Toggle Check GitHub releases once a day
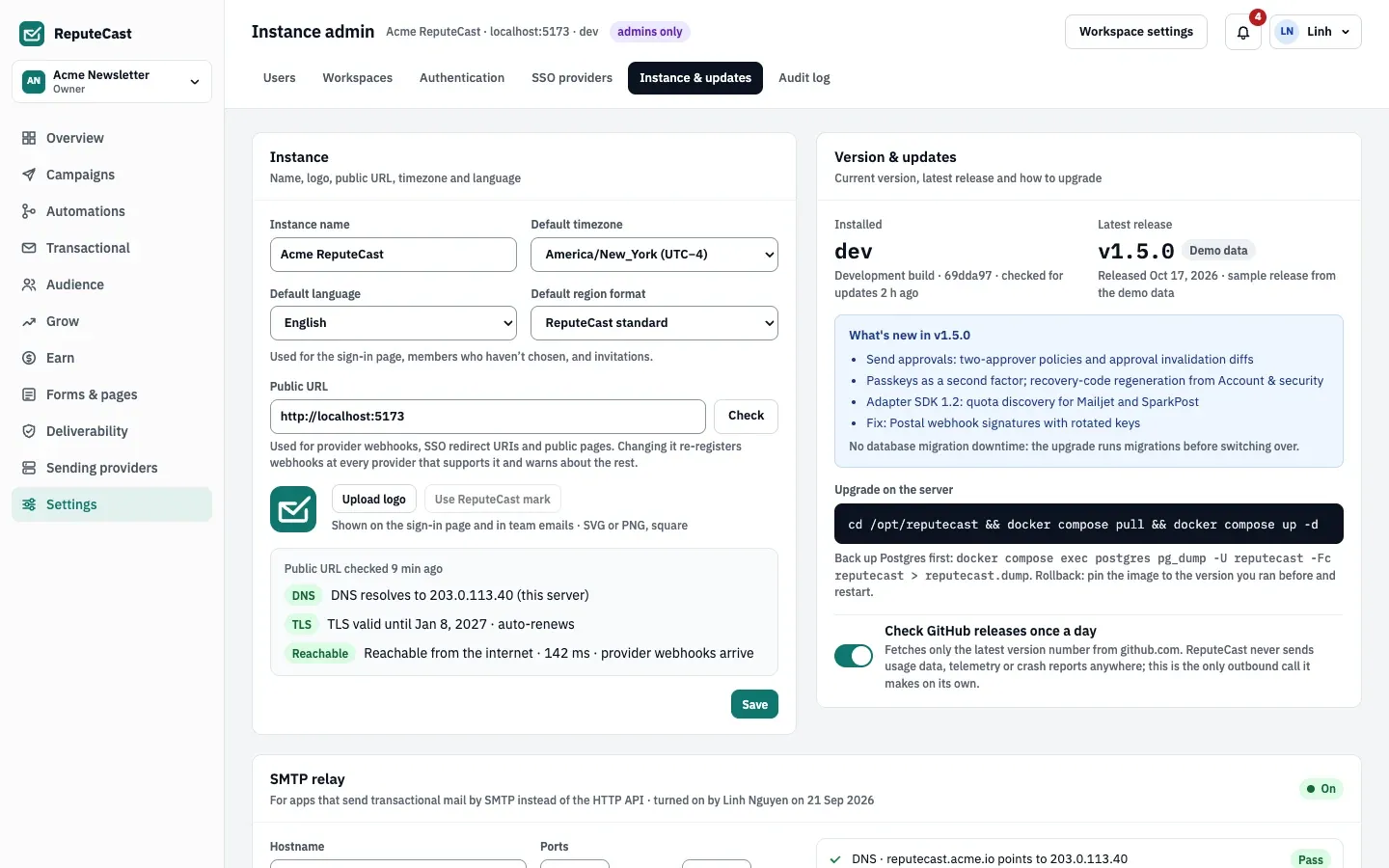This screenshot has height=868, width=1389. click(854, 656)
